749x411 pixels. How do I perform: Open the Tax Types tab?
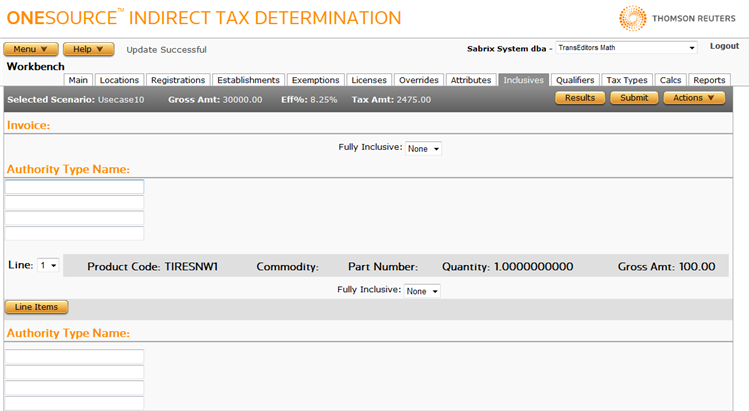(627, 80)
